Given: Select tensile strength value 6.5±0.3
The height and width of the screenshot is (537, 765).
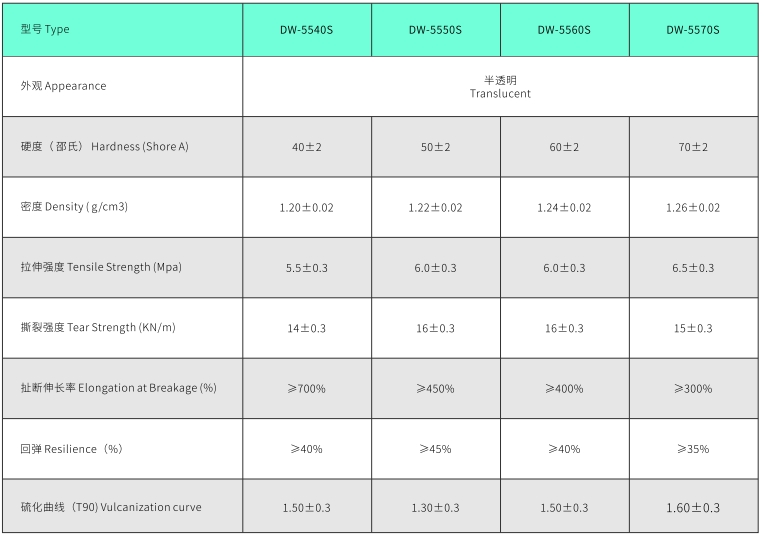Looking at the screenshot, I should [693, 268].
